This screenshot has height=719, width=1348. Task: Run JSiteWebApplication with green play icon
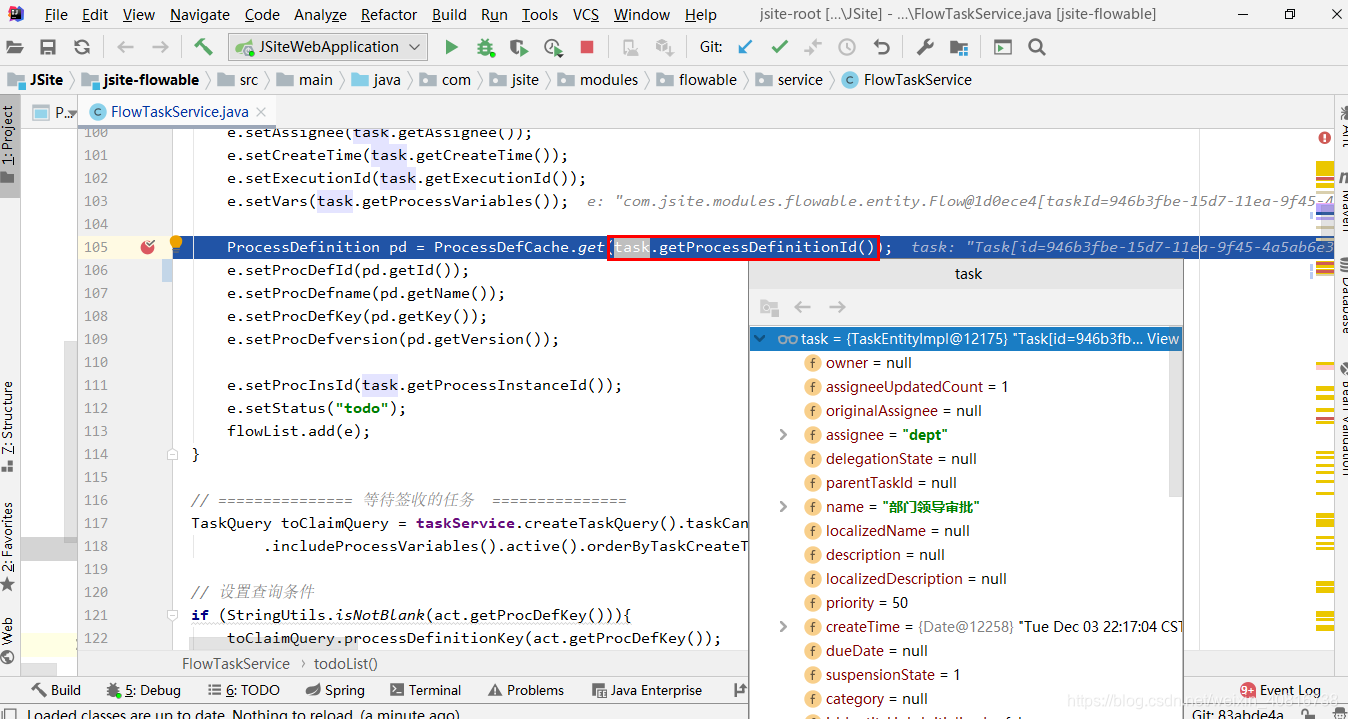tap(451, 47)
